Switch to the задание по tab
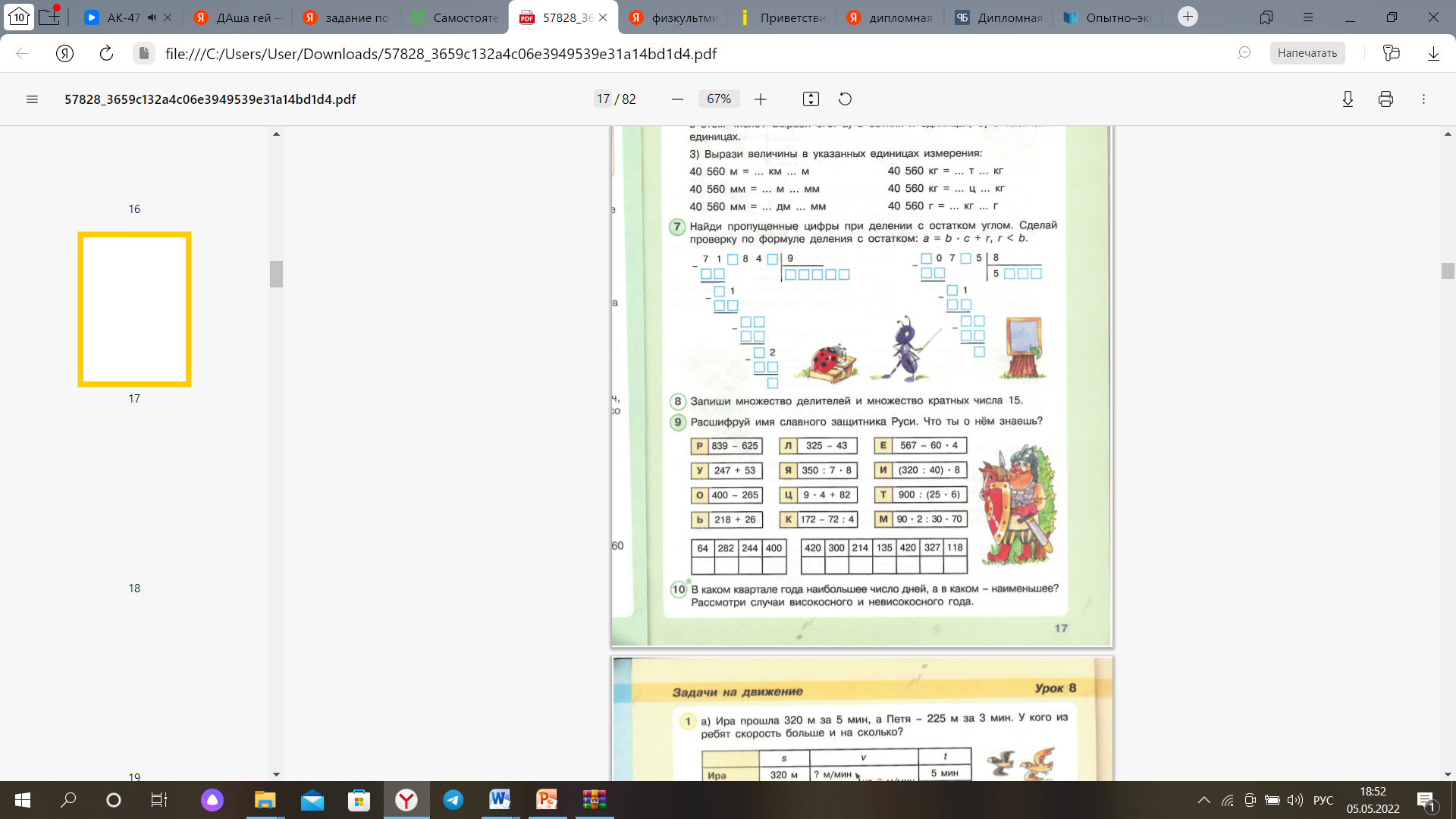This screenshot has height=819, width=1456. coord(347,17)
